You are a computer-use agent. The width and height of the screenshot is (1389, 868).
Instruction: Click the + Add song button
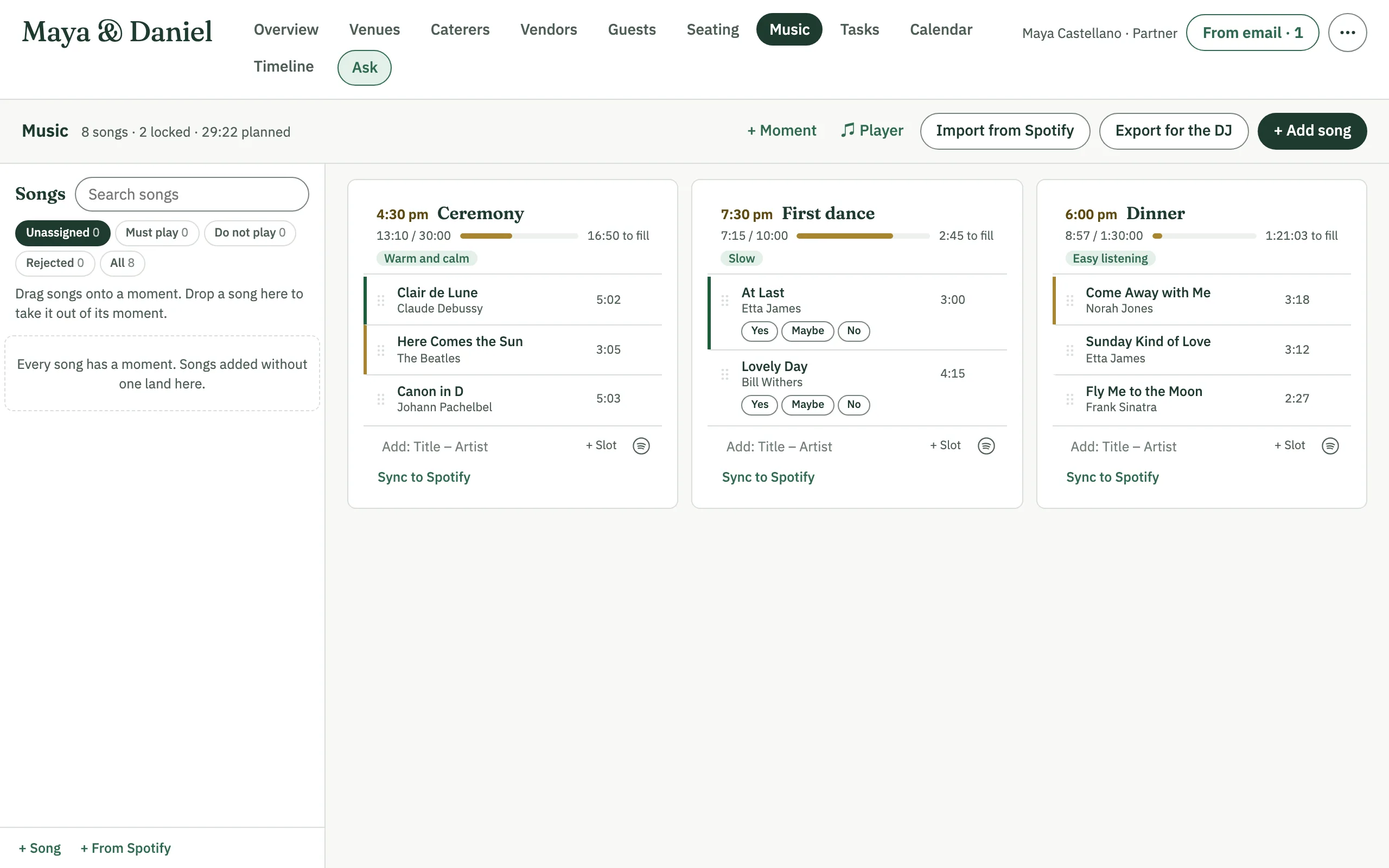pyautogui.click(x=1311, y=131)
